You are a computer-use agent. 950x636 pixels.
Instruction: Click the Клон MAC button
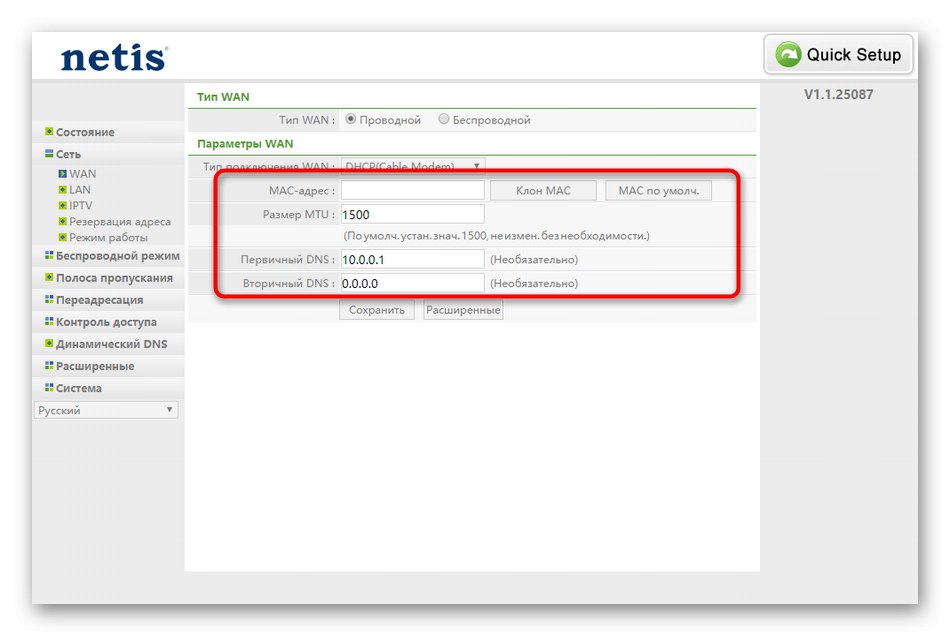click(543, 190)
